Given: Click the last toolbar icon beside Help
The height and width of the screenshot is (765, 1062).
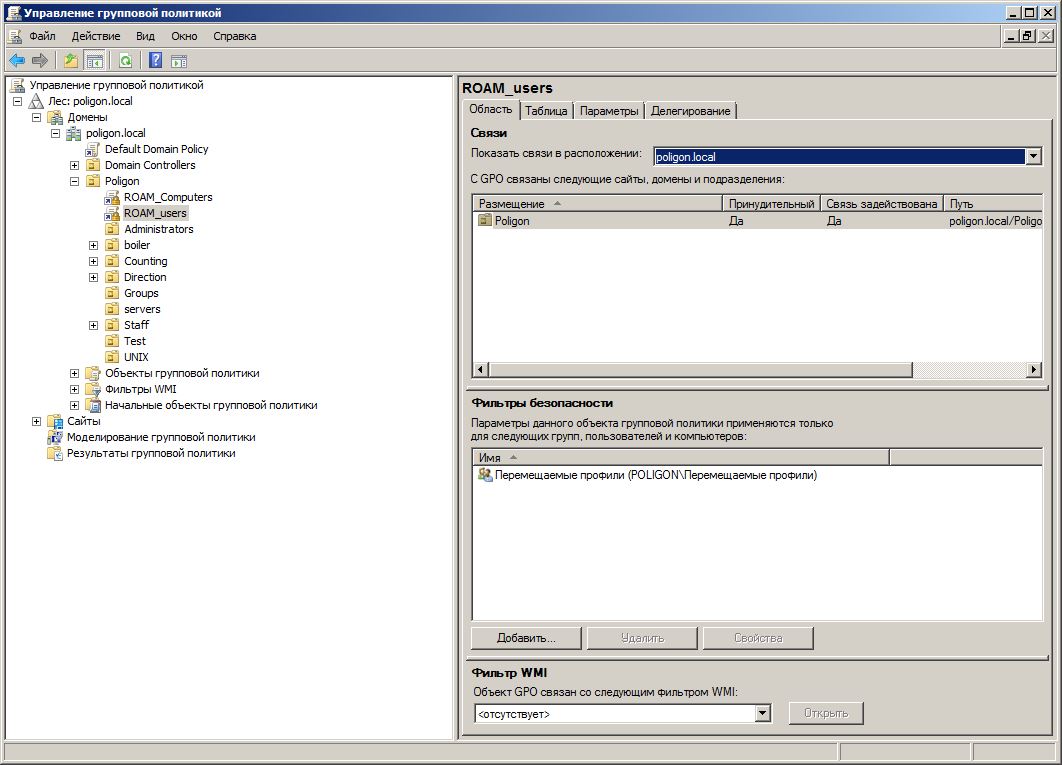Looking at the screenshot, I should coord(179,61).
